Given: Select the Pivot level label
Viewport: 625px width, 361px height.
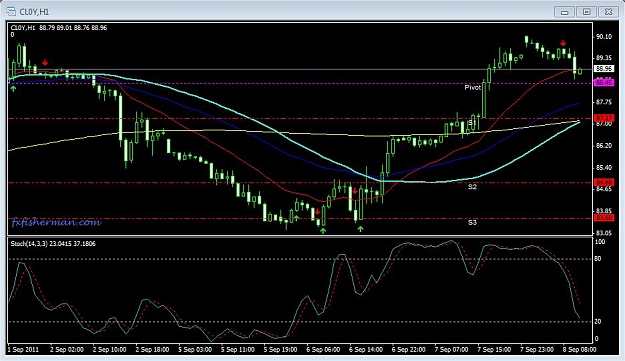Looking at the screenshot, I should tap(473, 87).
